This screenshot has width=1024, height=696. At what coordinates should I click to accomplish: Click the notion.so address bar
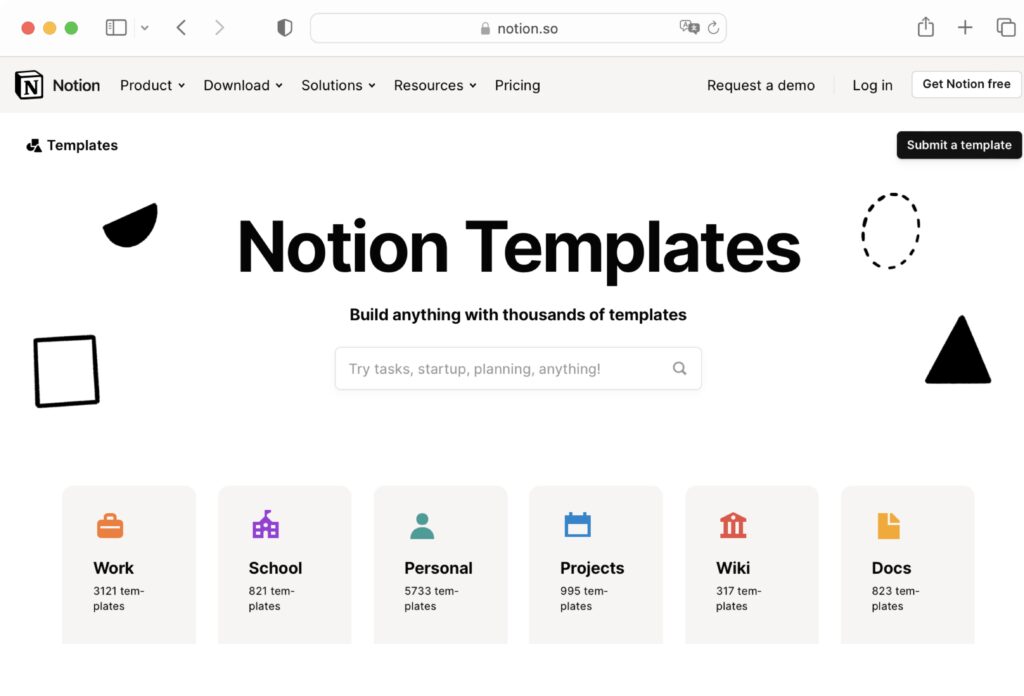click(518, 28)
